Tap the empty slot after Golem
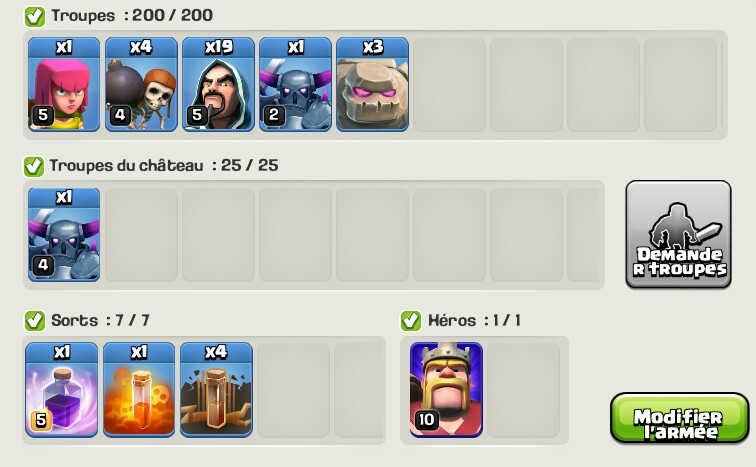 (x=449, y=84)
